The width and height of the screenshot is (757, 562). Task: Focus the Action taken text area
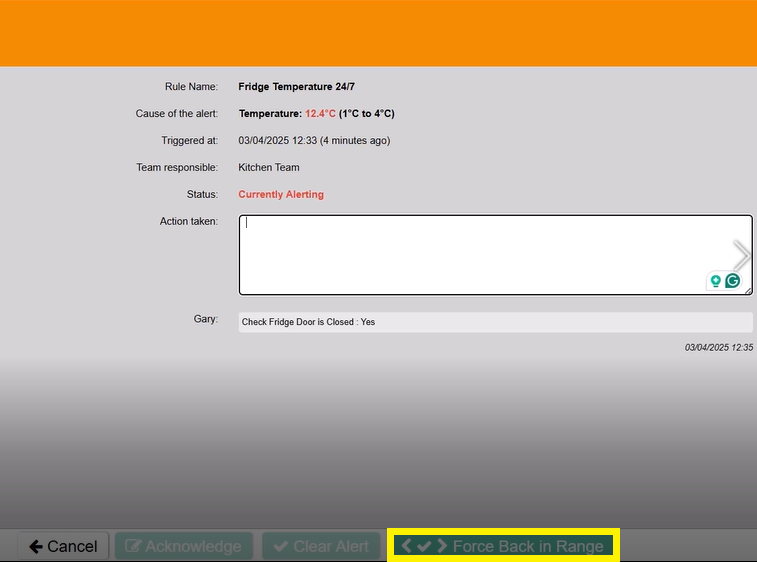(470, 250)
